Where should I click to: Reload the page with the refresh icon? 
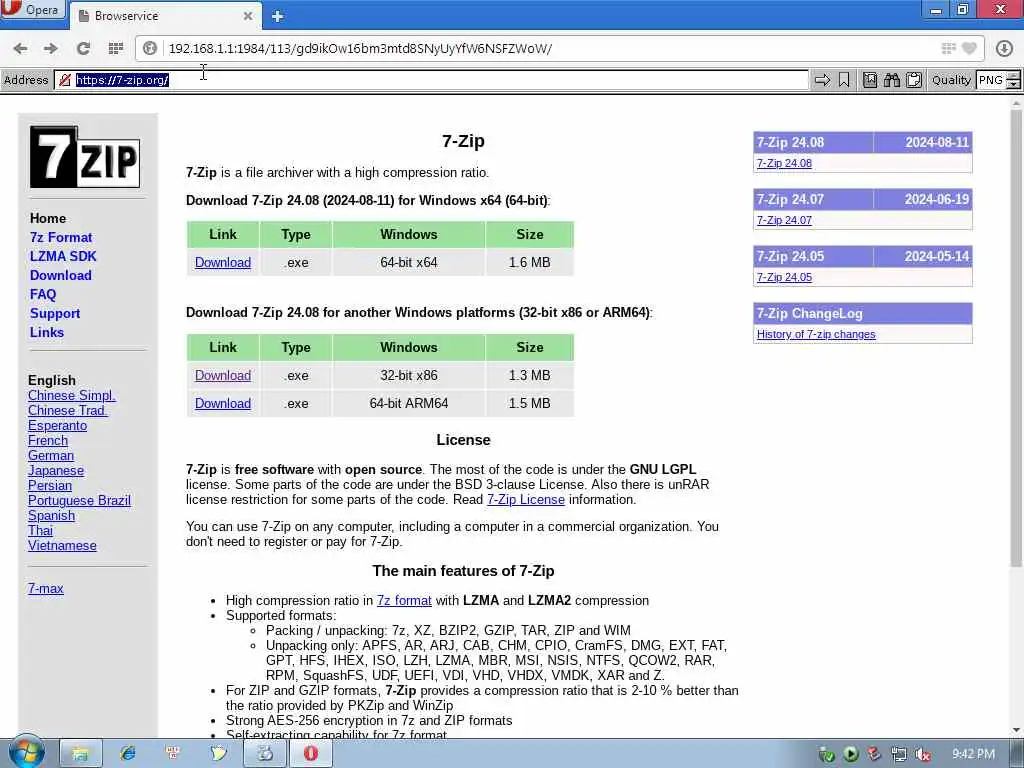pos(83,48)
